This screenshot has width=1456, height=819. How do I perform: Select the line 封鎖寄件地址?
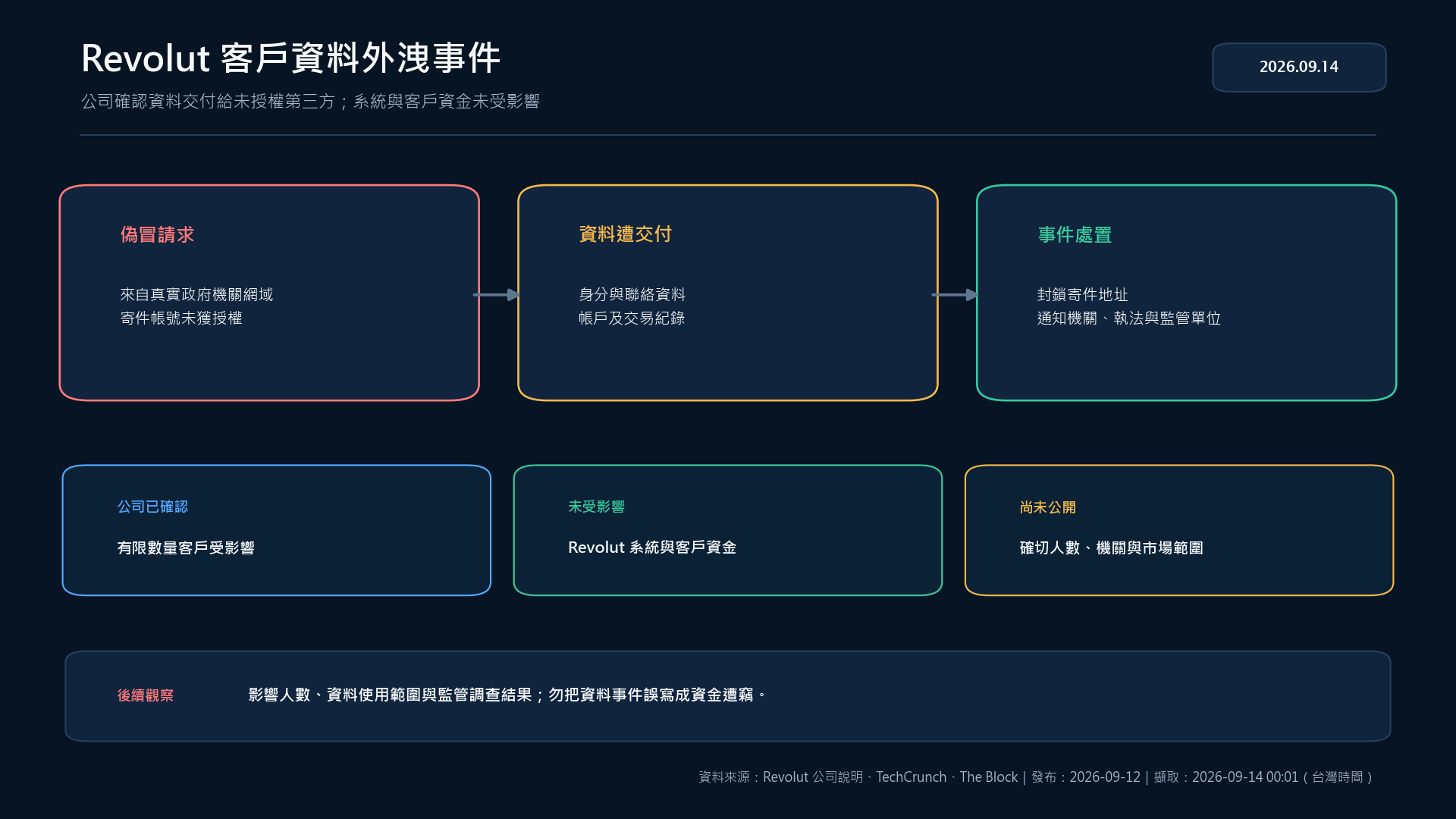(1082, 294)
